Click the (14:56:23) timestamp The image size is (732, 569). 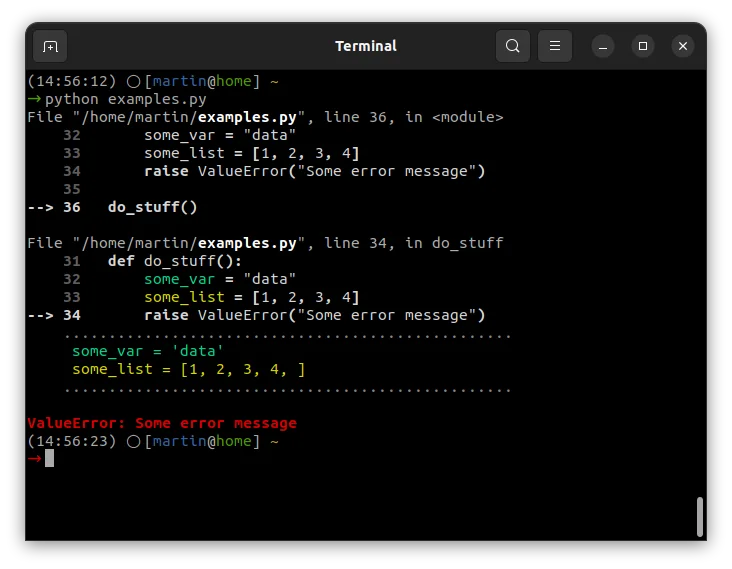coord(72,441)
